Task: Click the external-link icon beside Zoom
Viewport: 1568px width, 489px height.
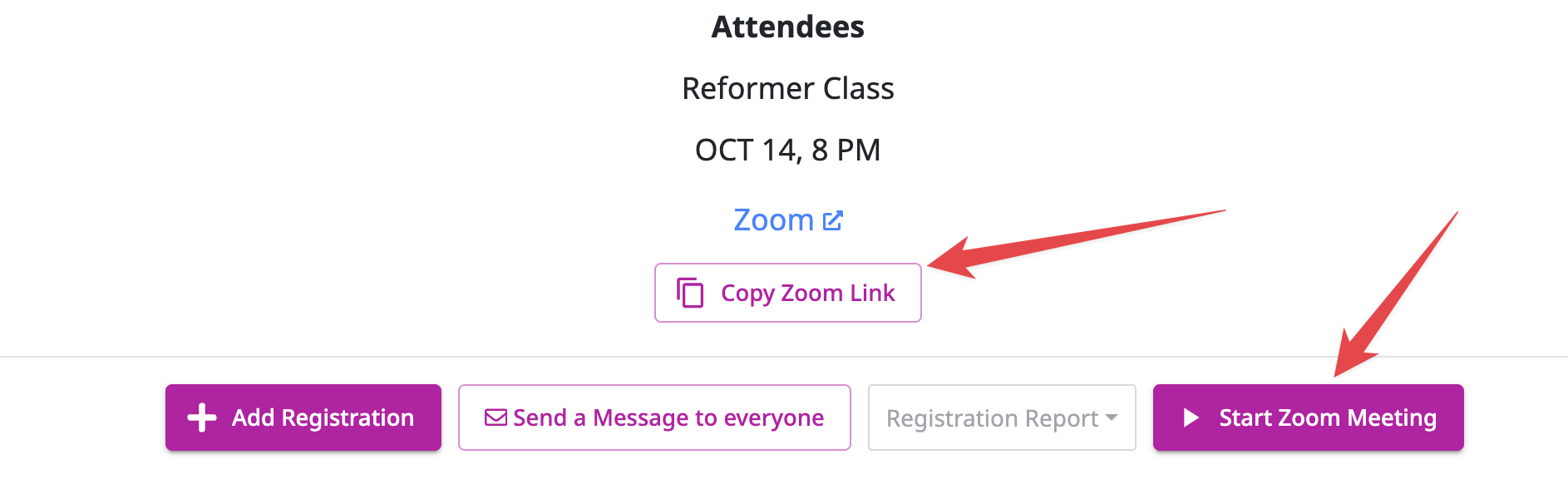Action: point(832,220)
